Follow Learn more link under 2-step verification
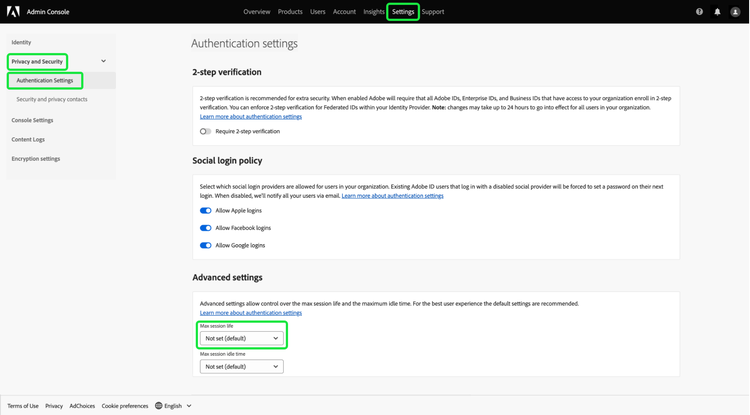This screenshot has height=415, width=750. click(x=251, y=117)
